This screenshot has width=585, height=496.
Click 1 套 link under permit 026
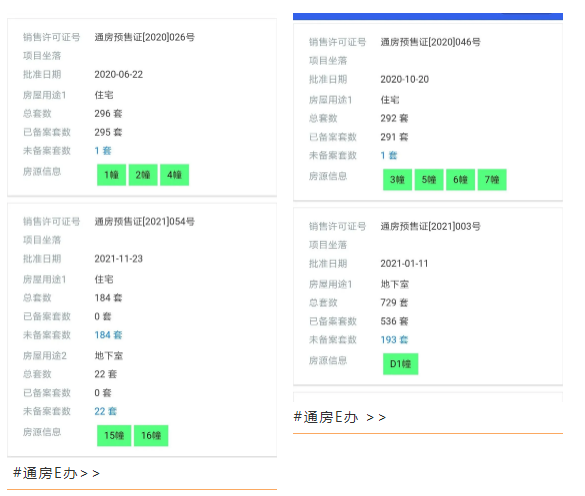[103, 151]
